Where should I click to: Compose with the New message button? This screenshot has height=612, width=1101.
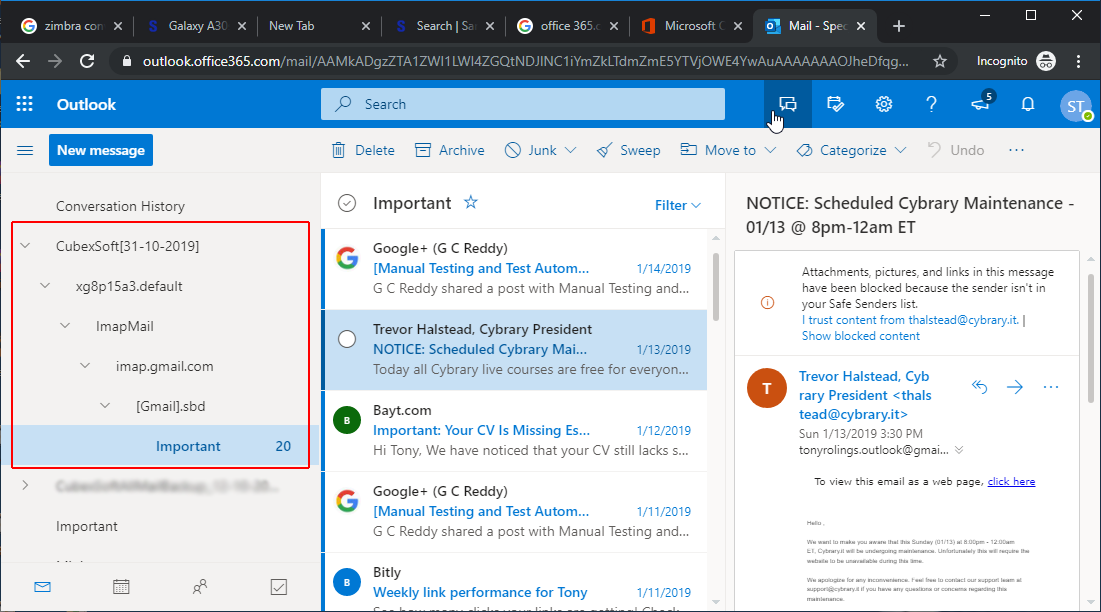point(101,150)
